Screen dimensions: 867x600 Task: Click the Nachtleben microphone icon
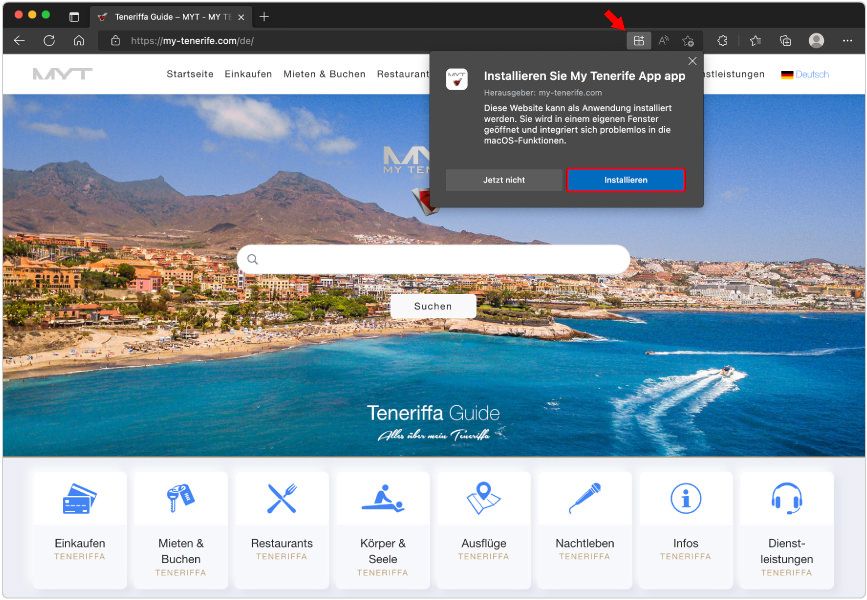[x=584, y=494]
